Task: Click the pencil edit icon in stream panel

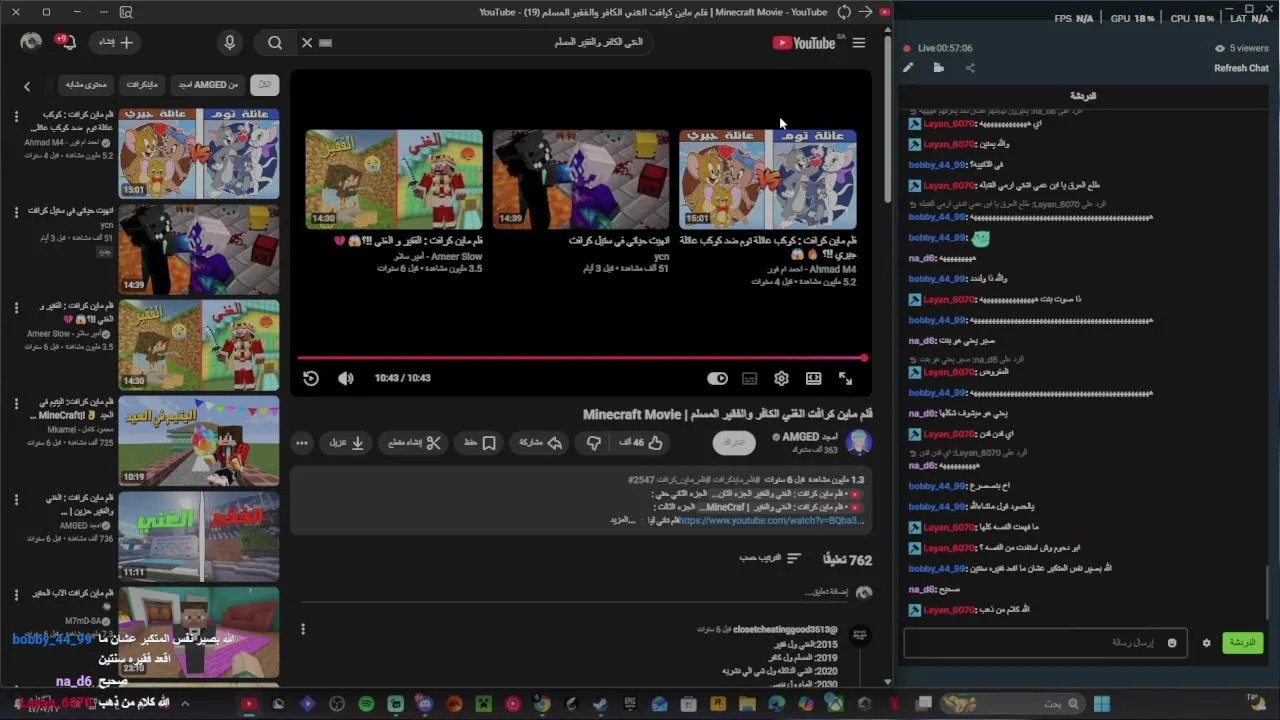Action: (908, 68)
